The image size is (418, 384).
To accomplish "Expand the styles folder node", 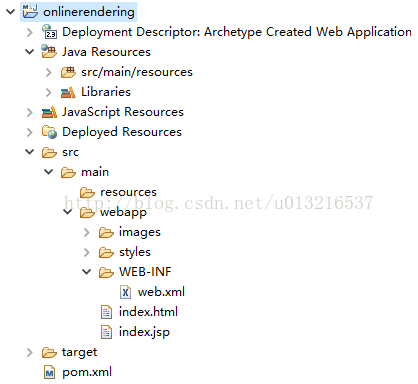I will click(87, 252).
